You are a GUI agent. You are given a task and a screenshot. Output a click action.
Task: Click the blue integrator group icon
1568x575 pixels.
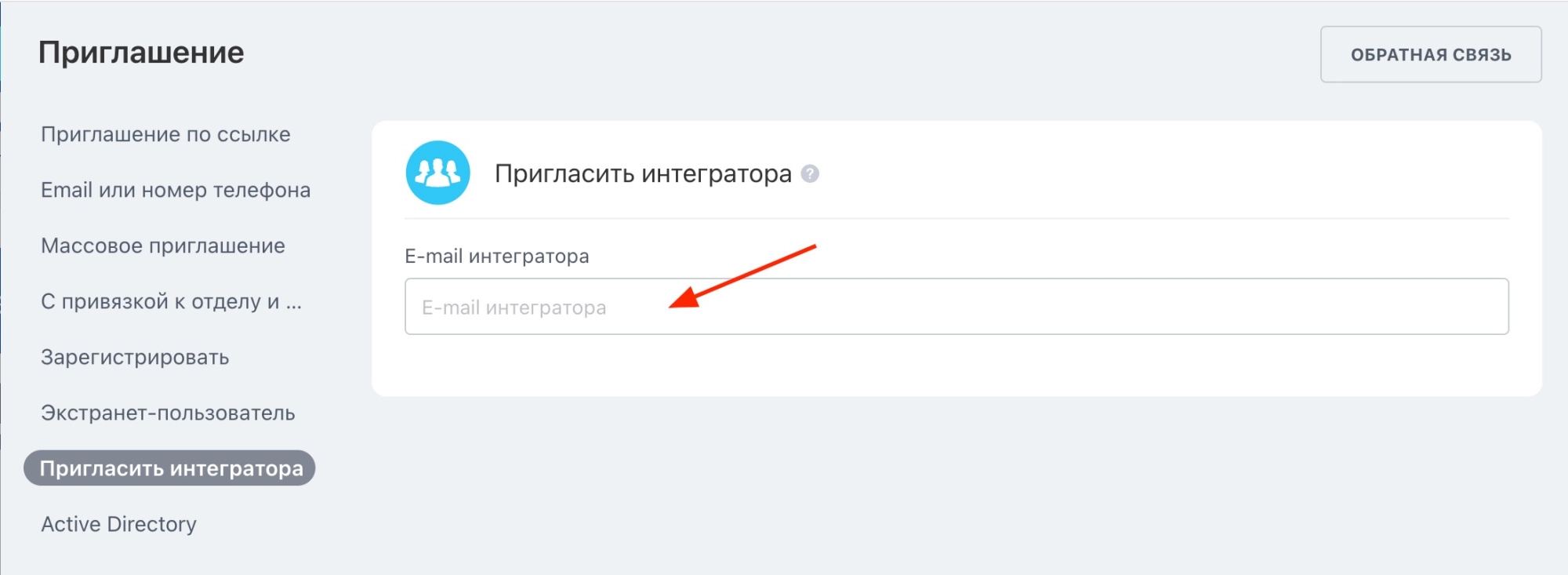coord(437,173)
